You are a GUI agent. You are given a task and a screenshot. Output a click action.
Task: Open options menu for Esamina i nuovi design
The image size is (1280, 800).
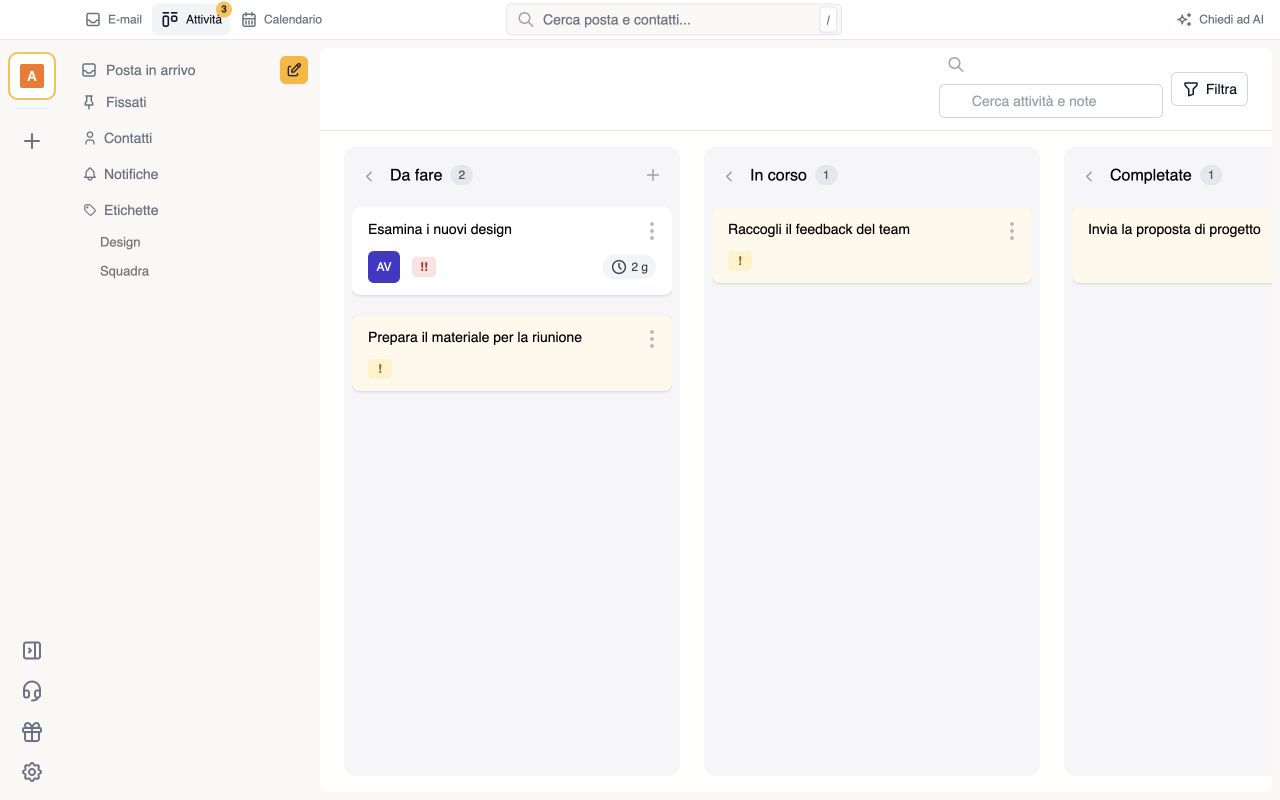(x=652, y=231)
